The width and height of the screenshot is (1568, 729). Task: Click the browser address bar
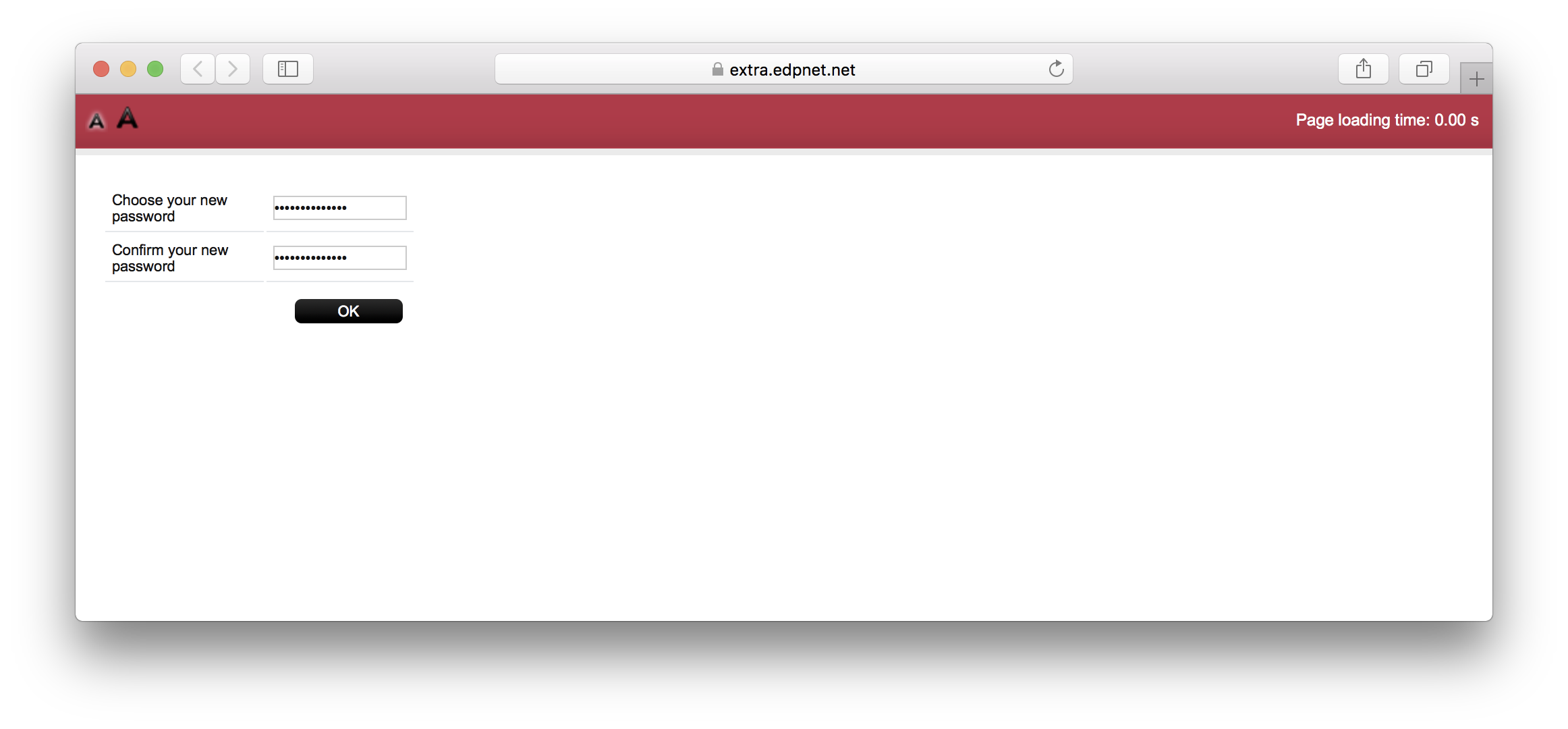click(785, 68)
